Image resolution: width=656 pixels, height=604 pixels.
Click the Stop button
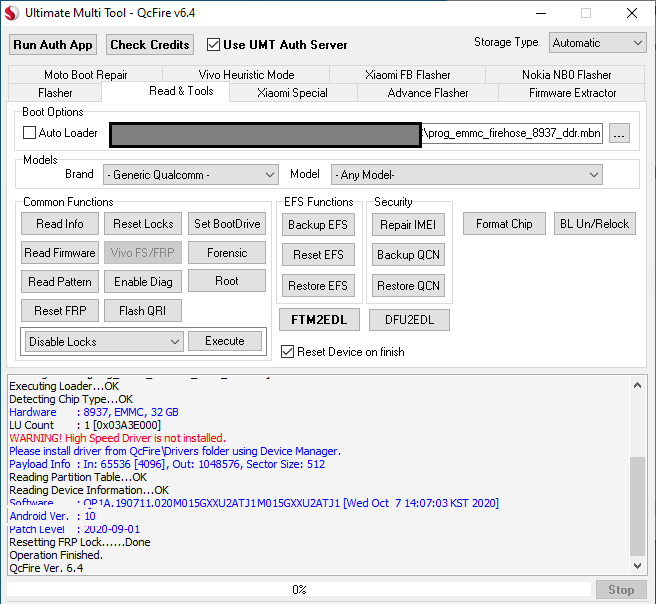pos(621,589)
